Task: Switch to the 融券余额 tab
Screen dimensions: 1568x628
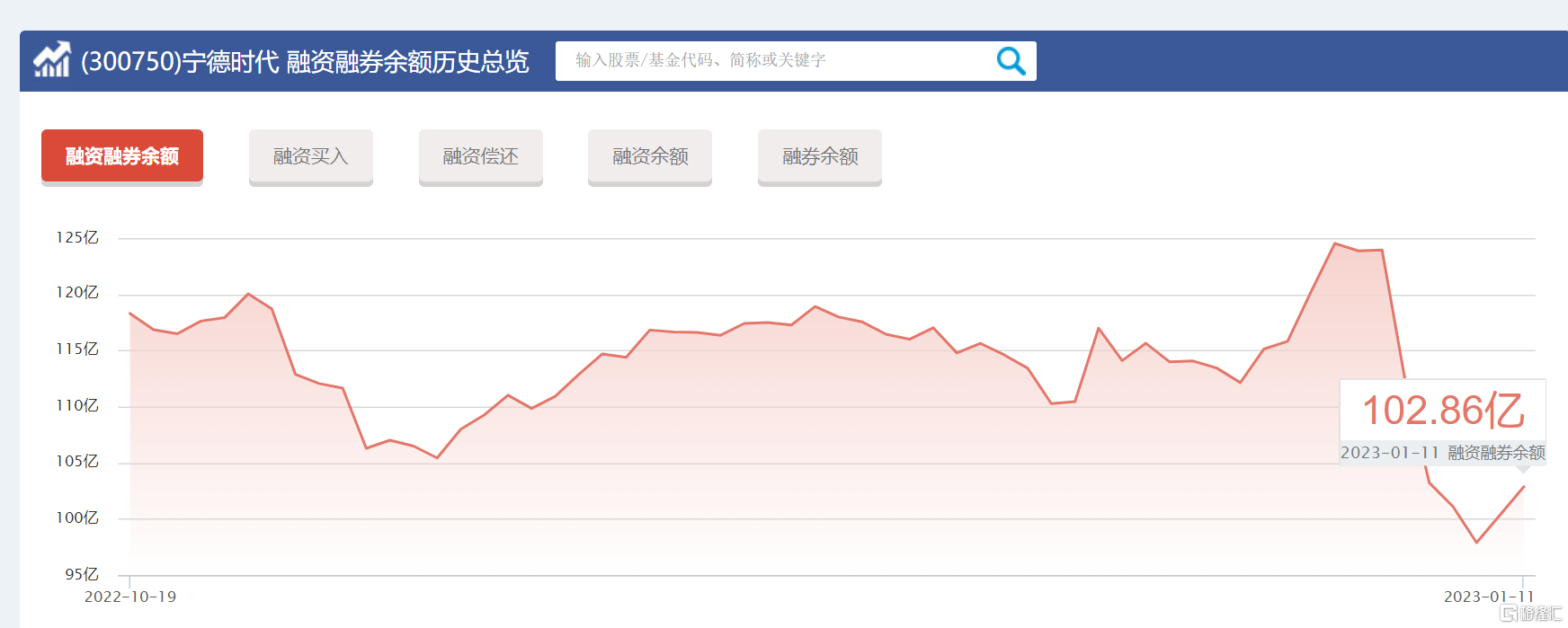Action: tap(820, 156)
